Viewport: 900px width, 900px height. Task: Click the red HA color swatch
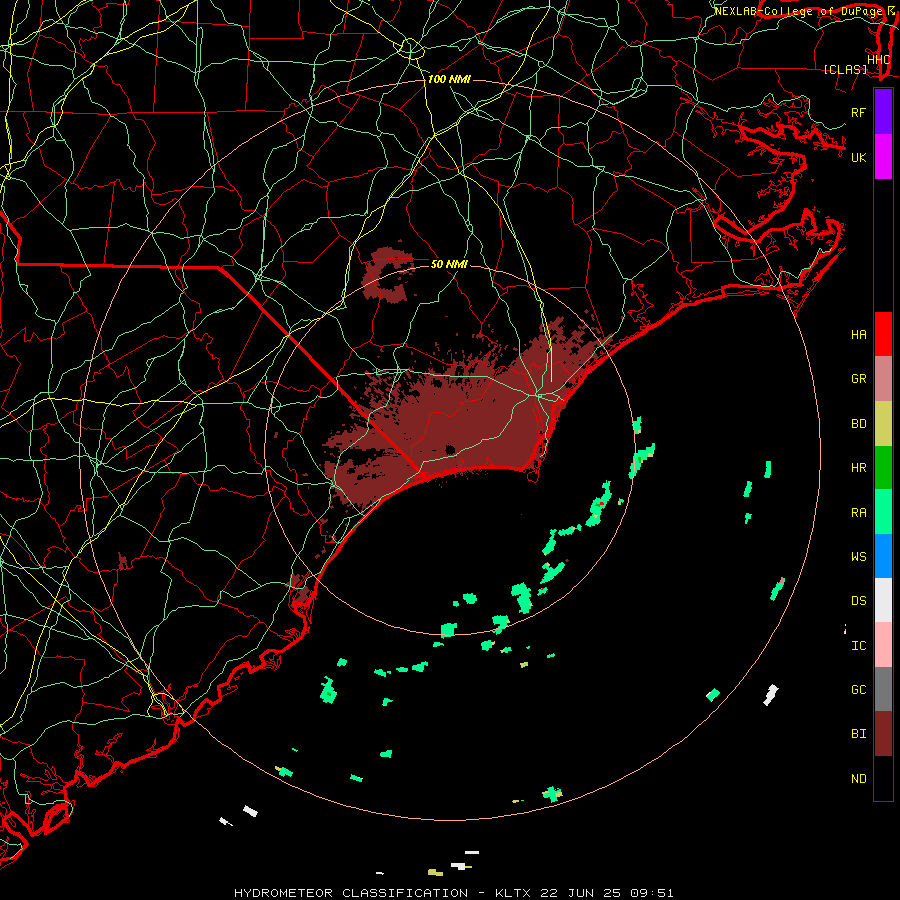point(883,334)
